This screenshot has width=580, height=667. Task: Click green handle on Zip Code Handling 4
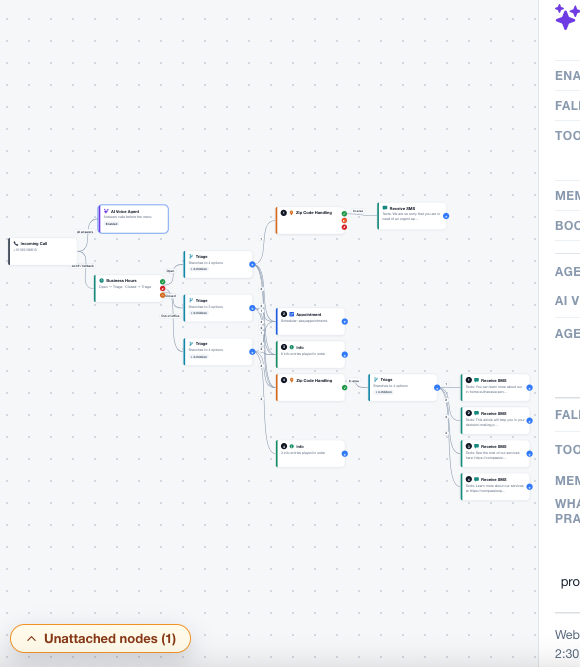coord(344,388)
